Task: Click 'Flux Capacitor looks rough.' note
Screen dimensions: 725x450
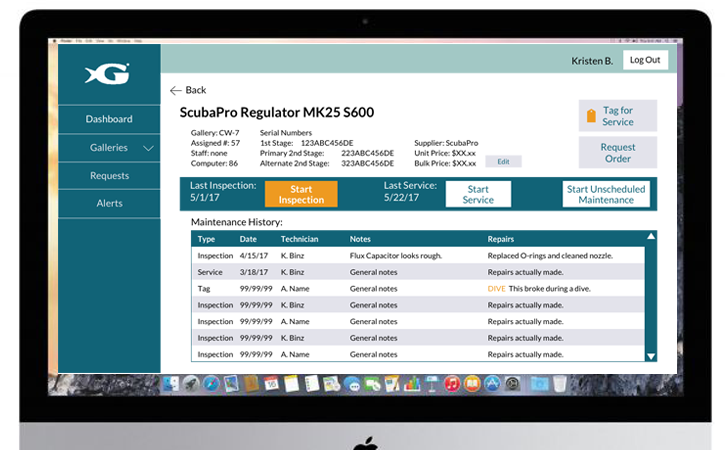Action: pyautogui.click(x=396, y=256)
